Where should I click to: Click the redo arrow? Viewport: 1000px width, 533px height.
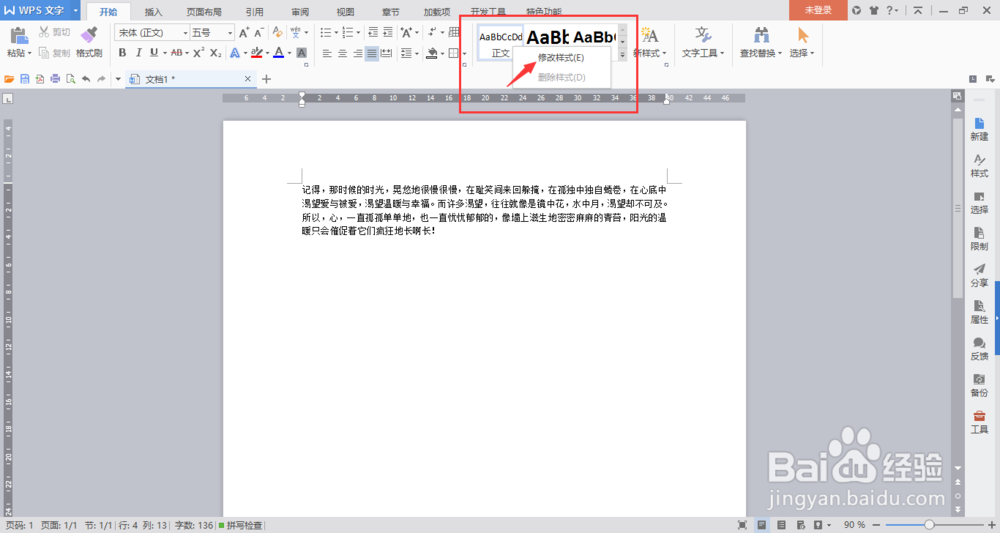[x=101, y=79]
